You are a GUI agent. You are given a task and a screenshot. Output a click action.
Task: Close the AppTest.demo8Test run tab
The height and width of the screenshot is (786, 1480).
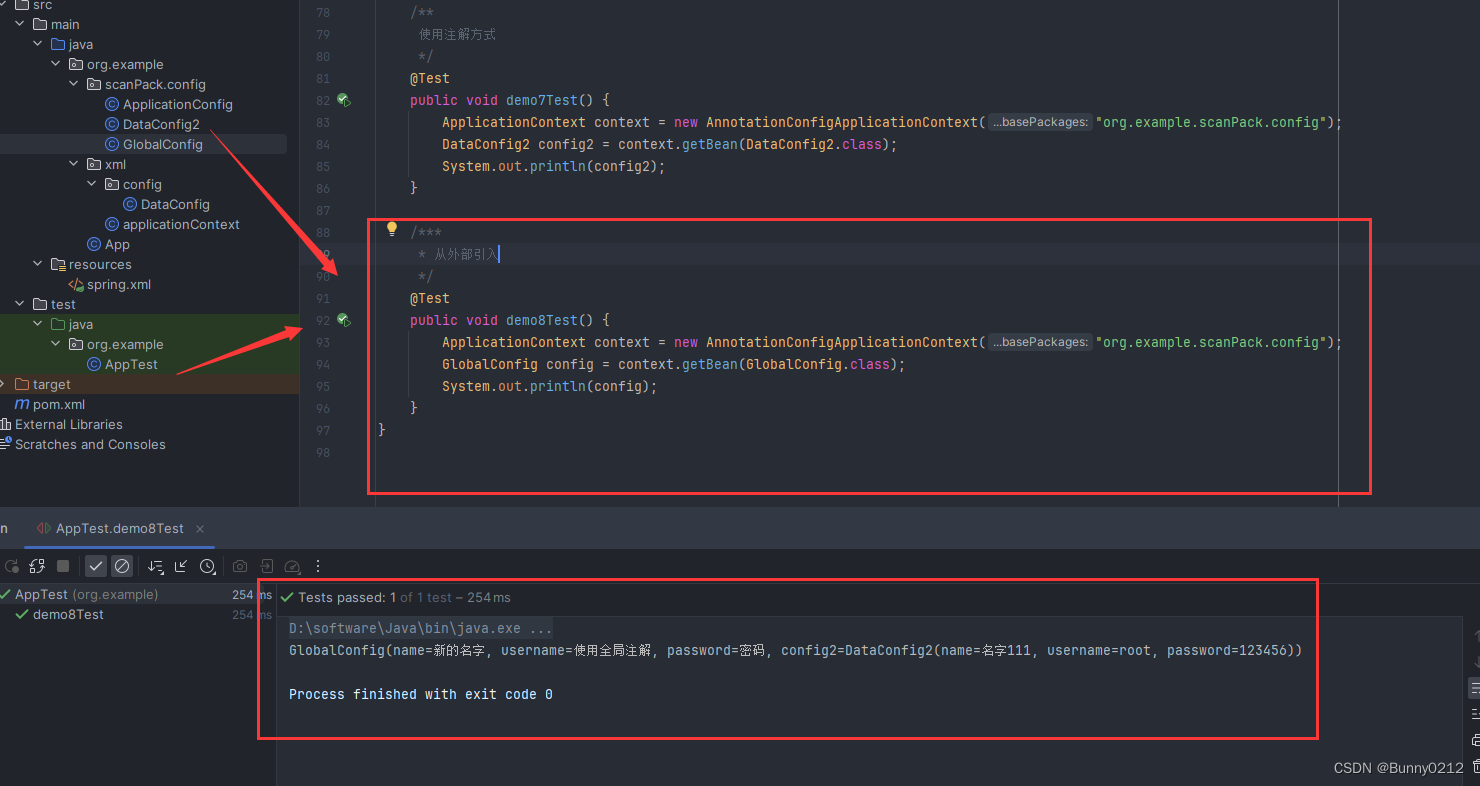[x=200, y=528]
